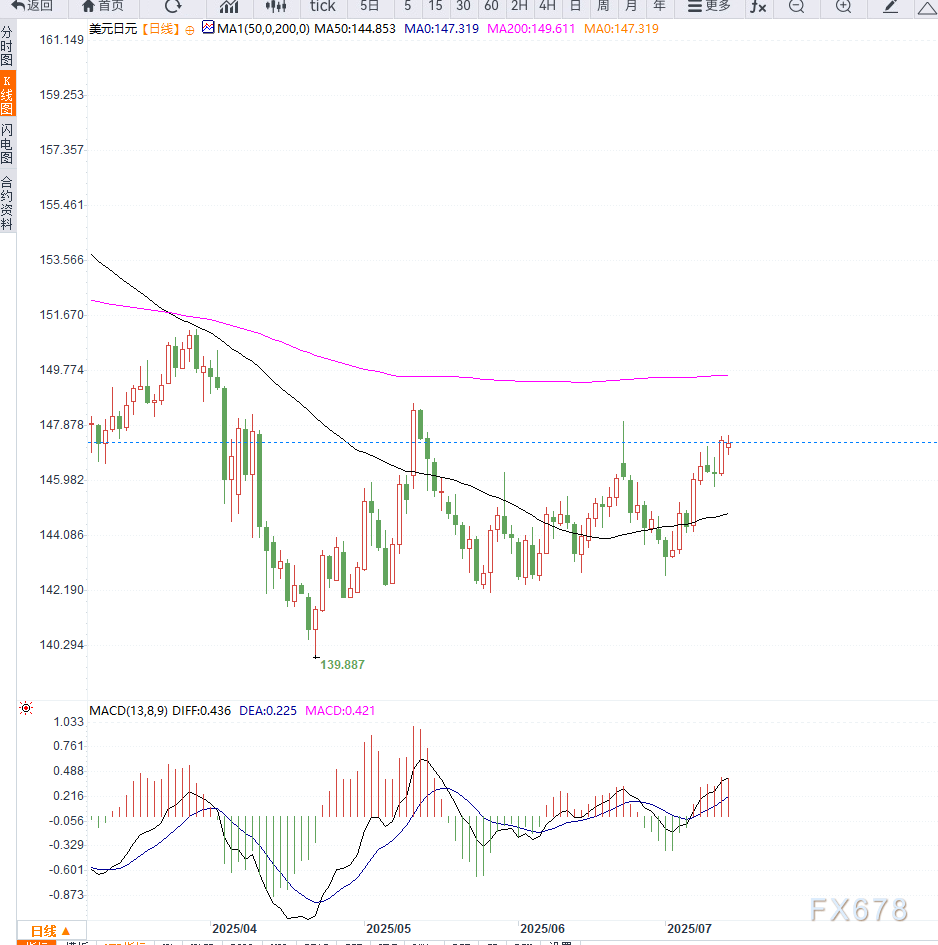The height and width of the screenshot is (945, 938).
Task: Toggle the orange circle next to 日线
Action: [190, 30]
